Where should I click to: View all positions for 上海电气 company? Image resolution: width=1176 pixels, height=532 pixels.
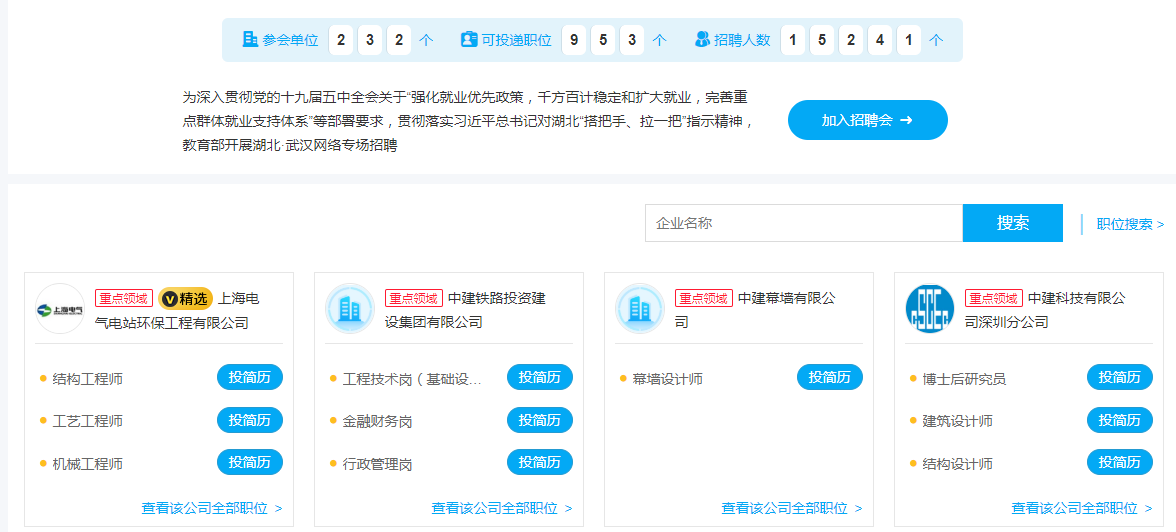coord(211,508)
